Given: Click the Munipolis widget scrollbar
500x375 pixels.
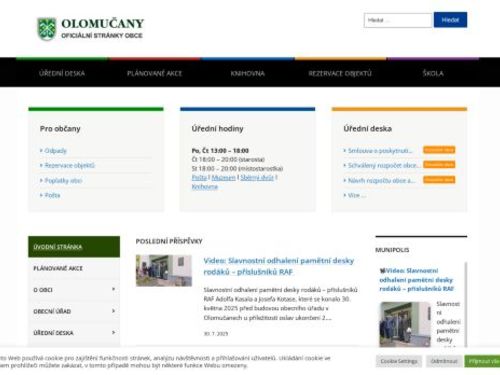Looking at the screenshot, I should tap(466, 305).
